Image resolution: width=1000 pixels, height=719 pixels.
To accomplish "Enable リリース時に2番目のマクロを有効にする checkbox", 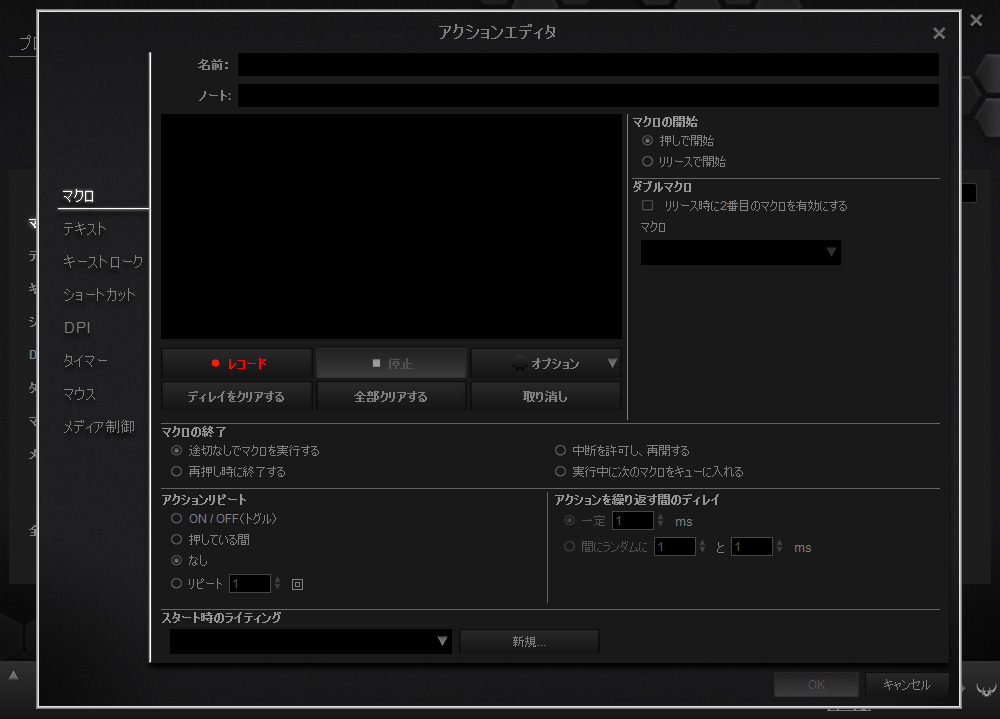I will pyautogui.click(x=647, y=205).
